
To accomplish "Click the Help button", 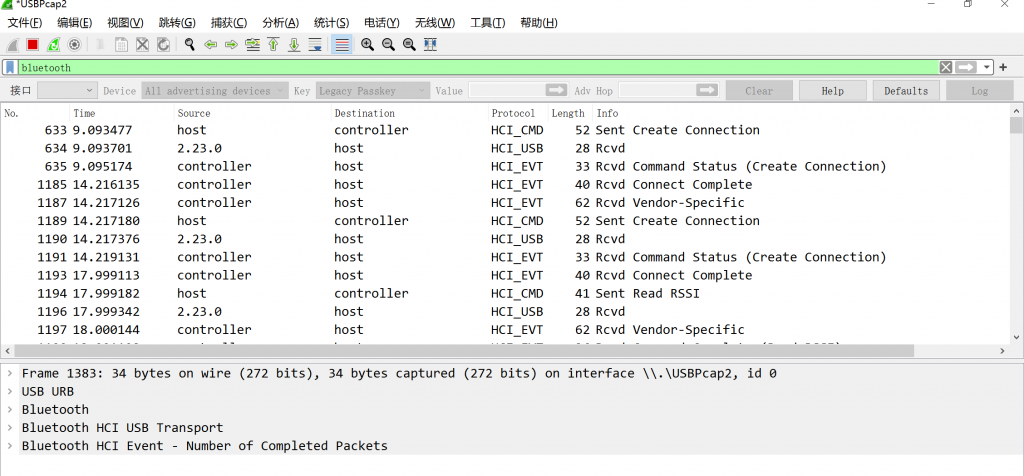I will click(x=832, y=91).
